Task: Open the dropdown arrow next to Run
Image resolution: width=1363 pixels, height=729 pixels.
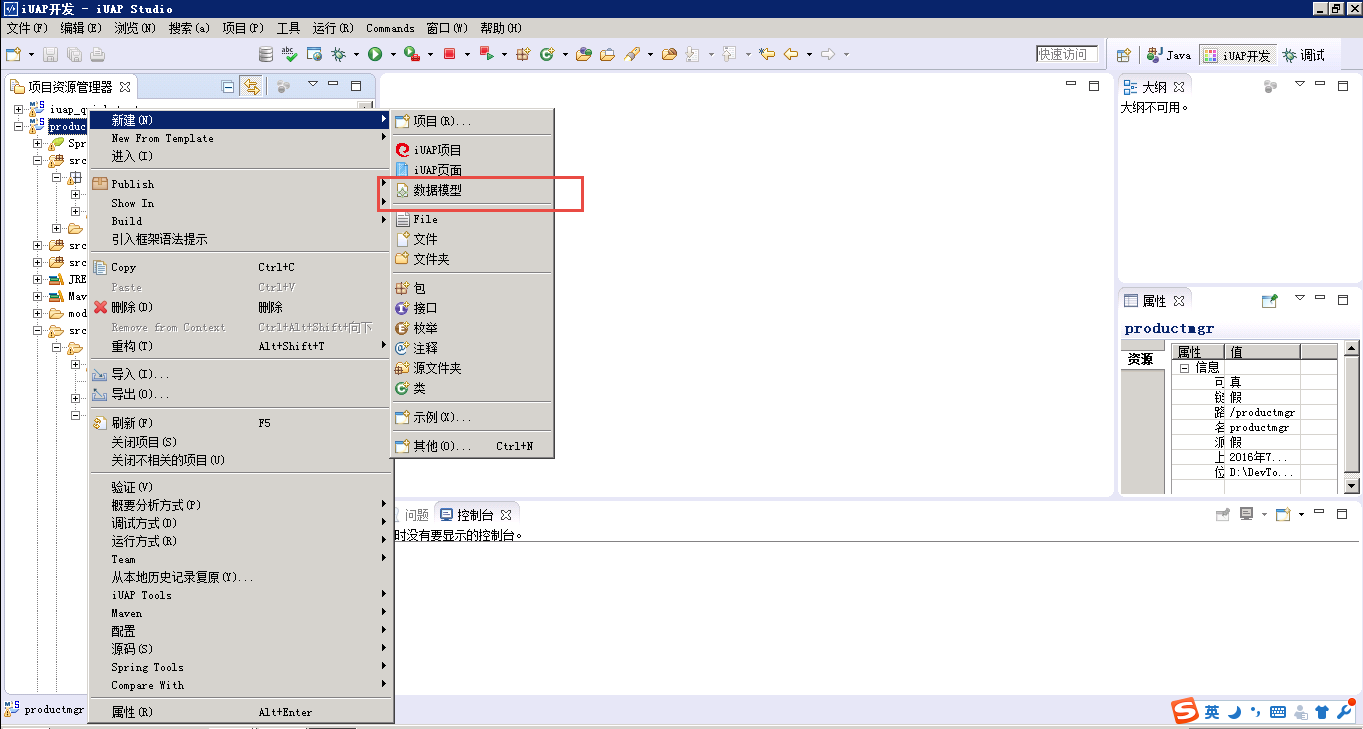Action: point(392,54)
